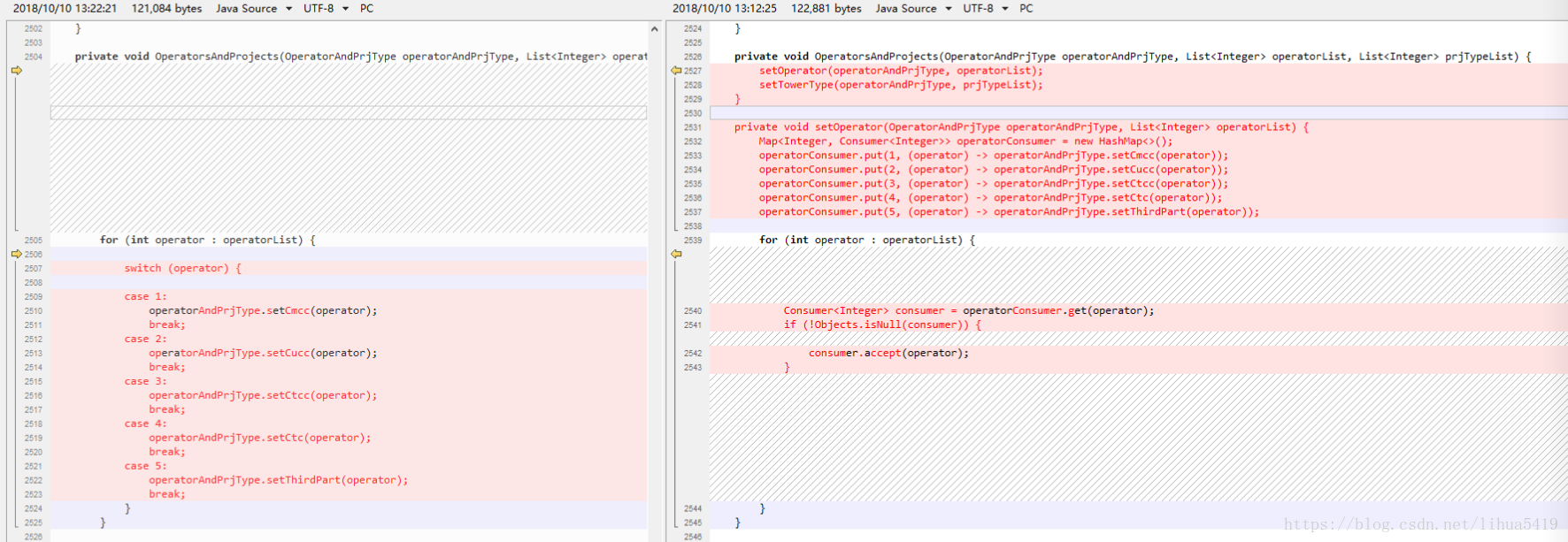
Task: Click blank line 2530 in right pane
Action: coord(1138,113)
